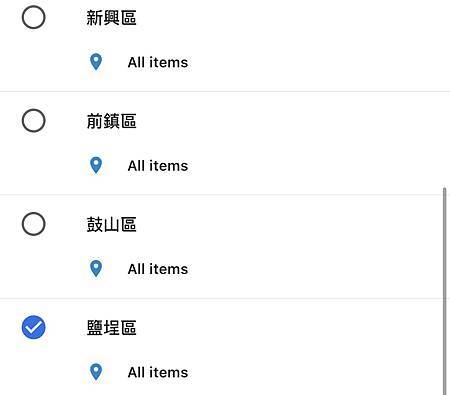Click the map pin icon under 新興區
450x395 pixels.
point(96,62)
